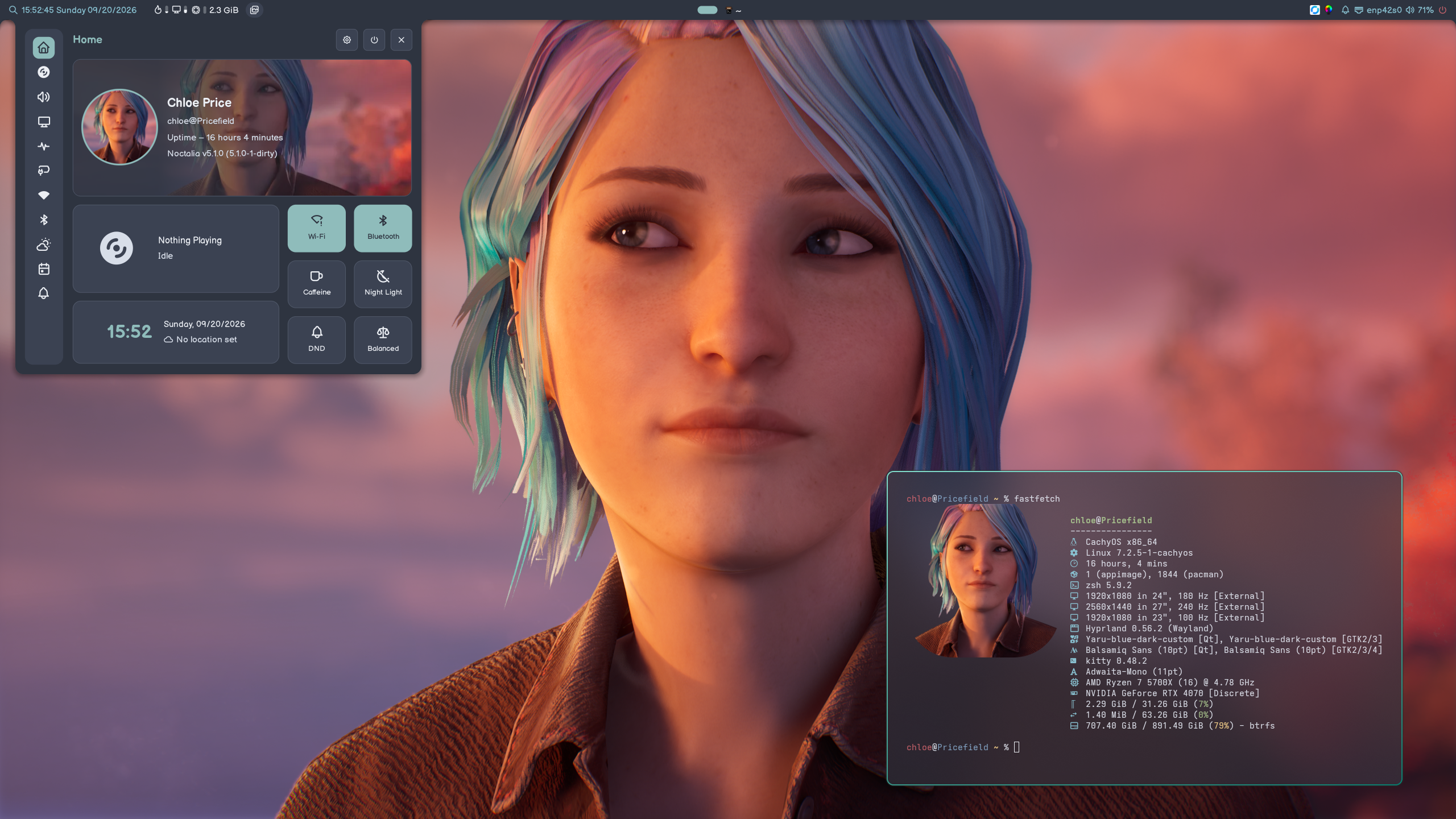
Task: Open the display monitor tab in sidebar
Action: point(44,122)
